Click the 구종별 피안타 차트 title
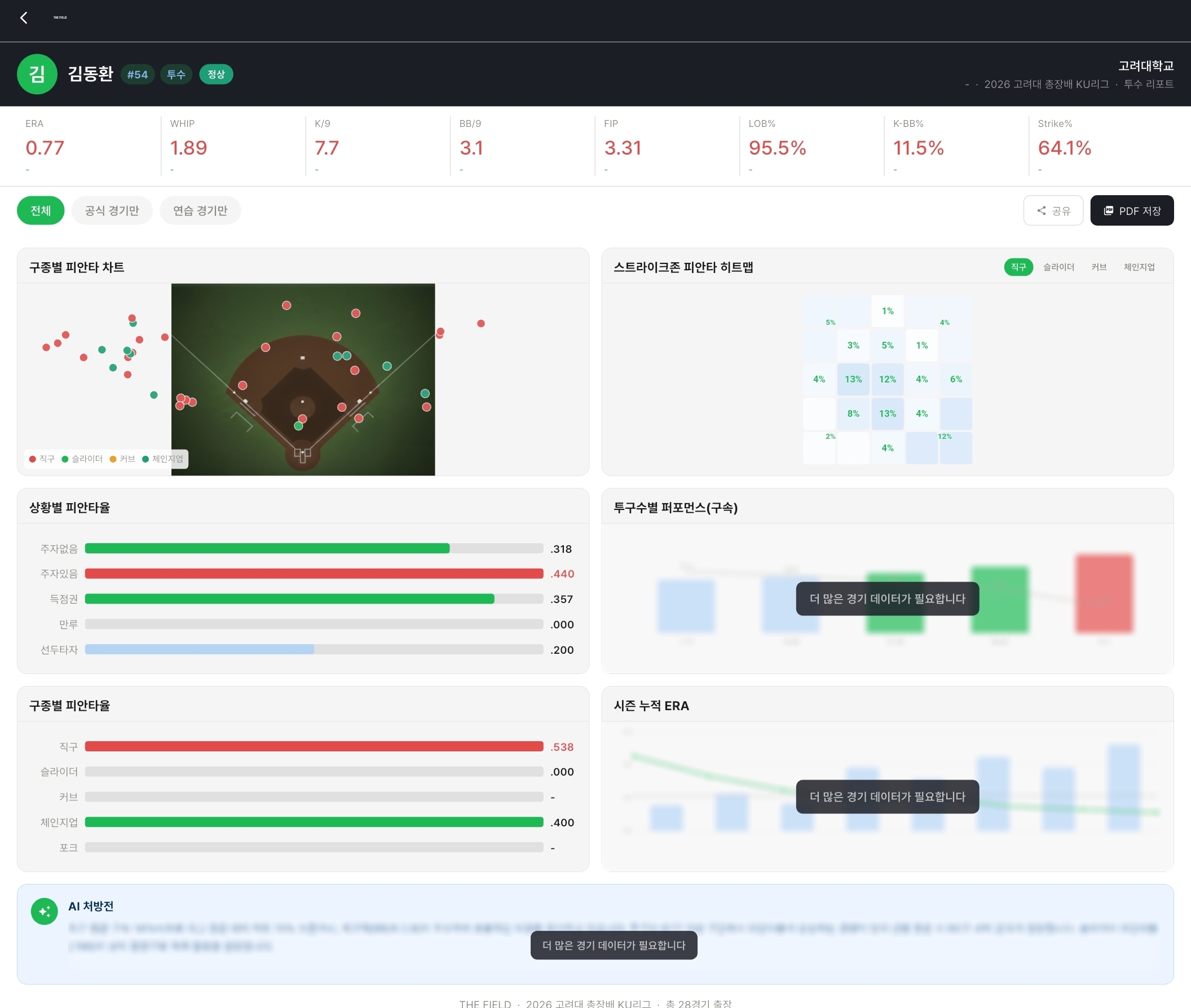Viewport: 1191px width, 1008px height. 77,267
